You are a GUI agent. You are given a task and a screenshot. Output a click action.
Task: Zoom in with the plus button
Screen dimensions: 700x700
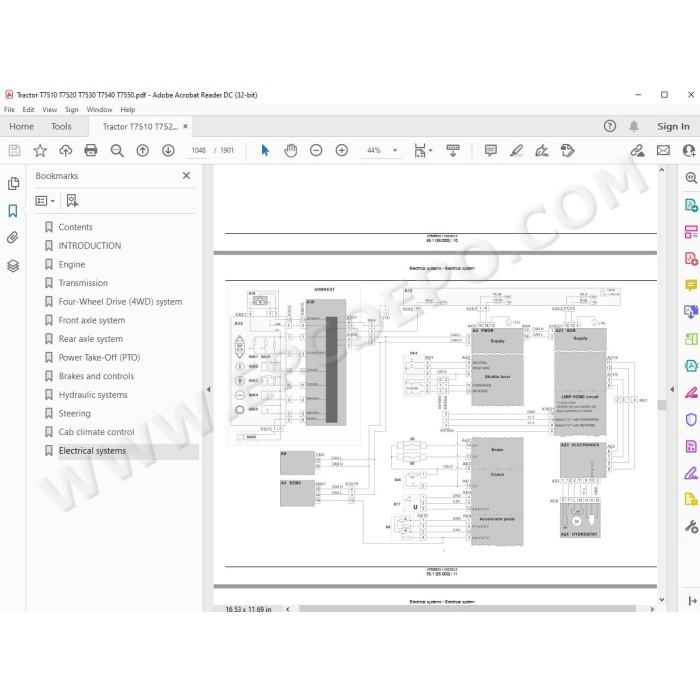[342, 150]
